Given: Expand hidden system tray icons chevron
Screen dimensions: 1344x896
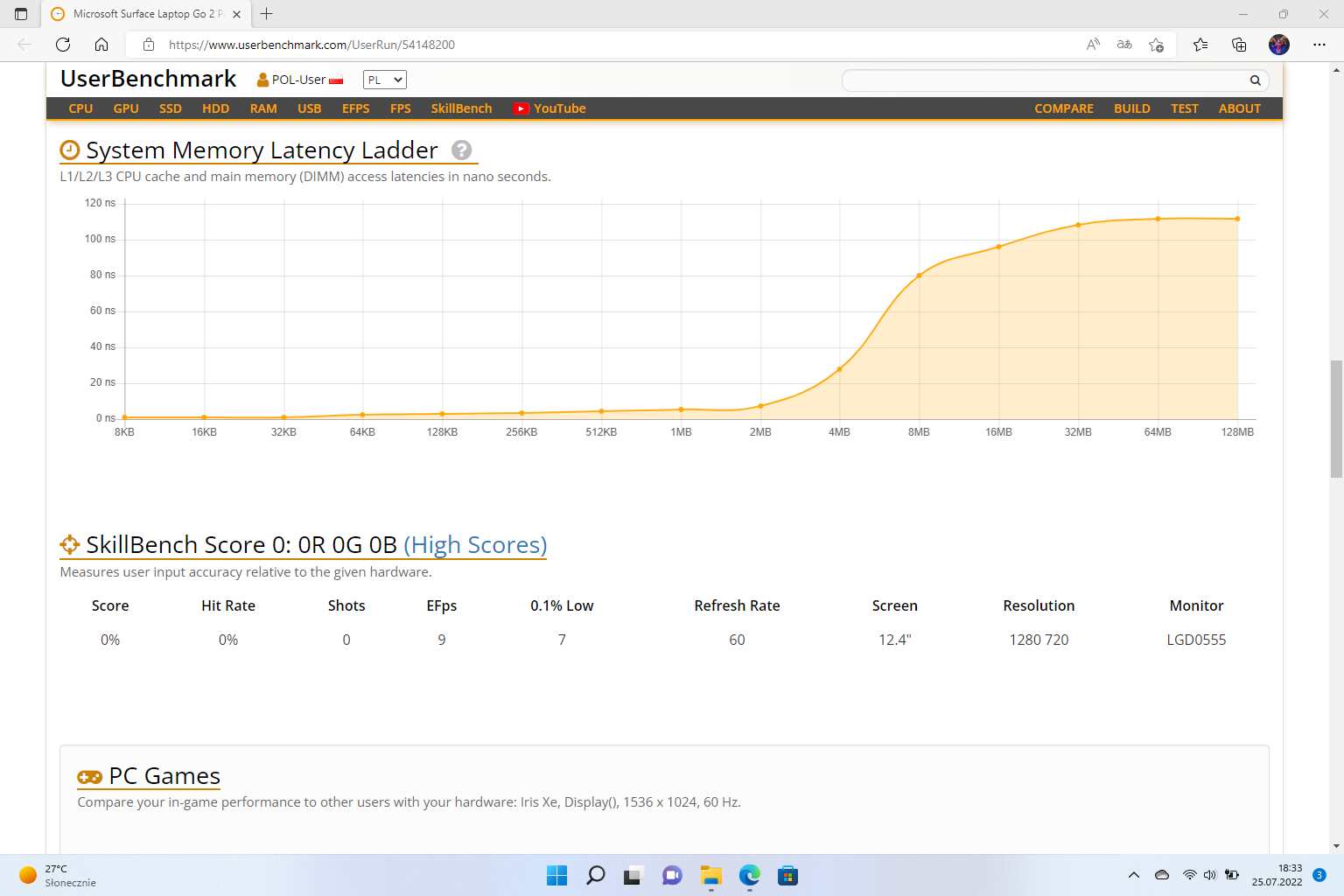Looking at the screenshot, I should [x=1134, y=875].
